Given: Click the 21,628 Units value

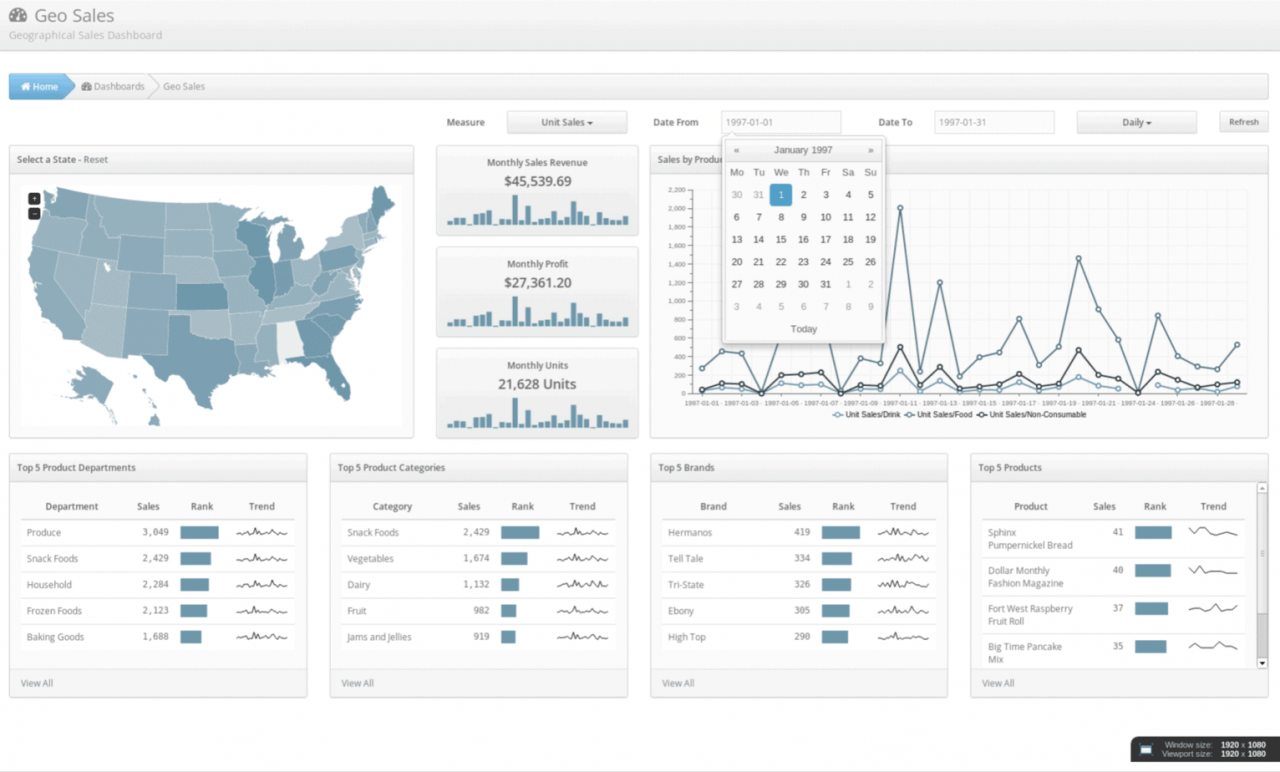Looking at the screenshot, I should 538,384.
